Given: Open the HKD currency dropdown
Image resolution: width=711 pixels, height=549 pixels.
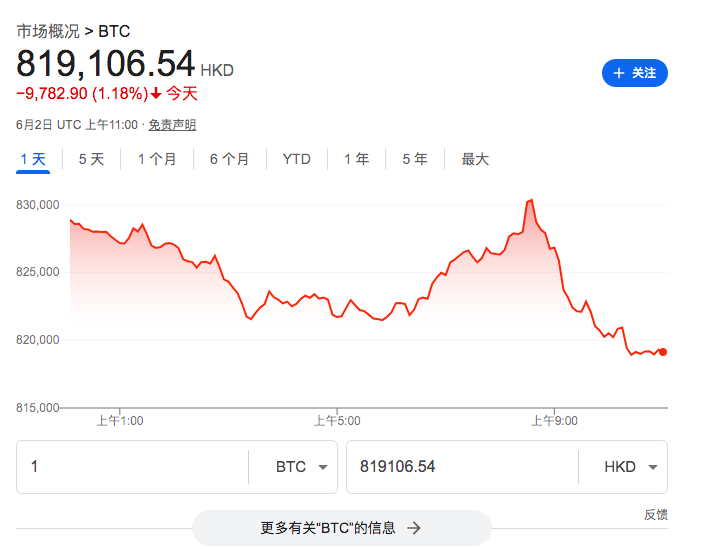Looking at the screenshot, I should [x=652, y=467].
